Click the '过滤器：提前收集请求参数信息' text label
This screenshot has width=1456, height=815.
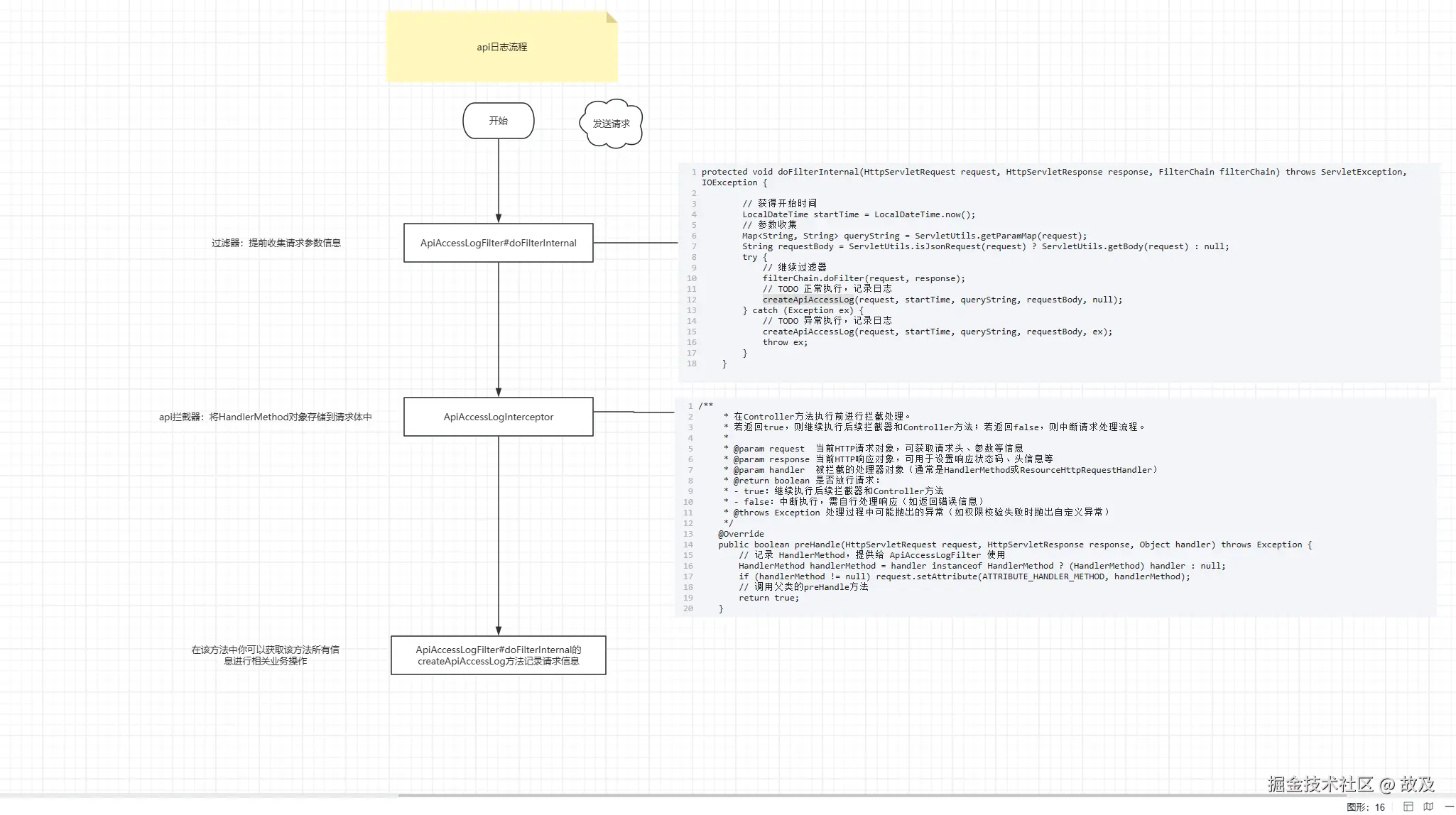point(276,243)
